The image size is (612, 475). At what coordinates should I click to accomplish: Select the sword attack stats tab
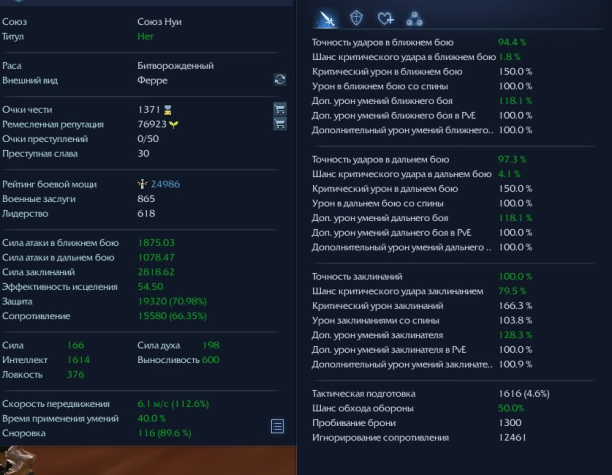coord(327,18)
